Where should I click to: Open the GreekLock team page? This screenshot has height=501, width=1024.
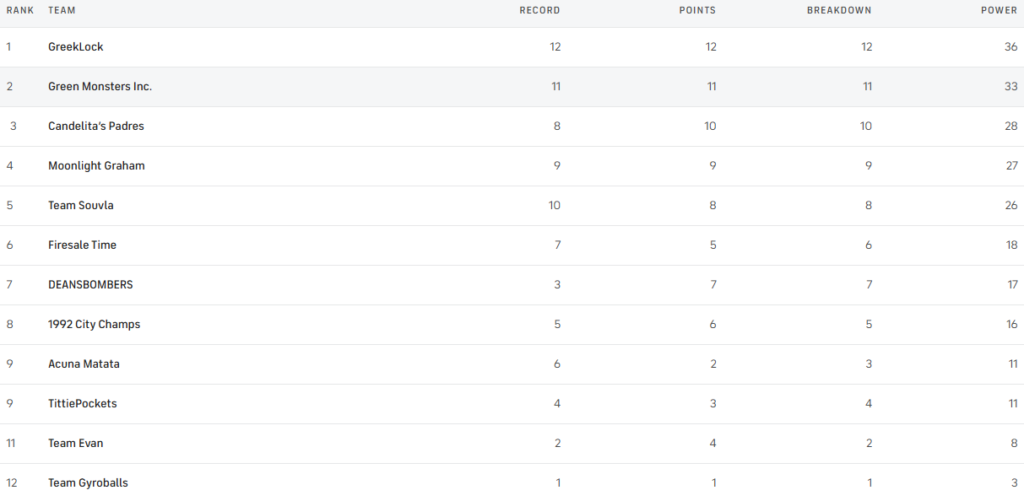76,47
